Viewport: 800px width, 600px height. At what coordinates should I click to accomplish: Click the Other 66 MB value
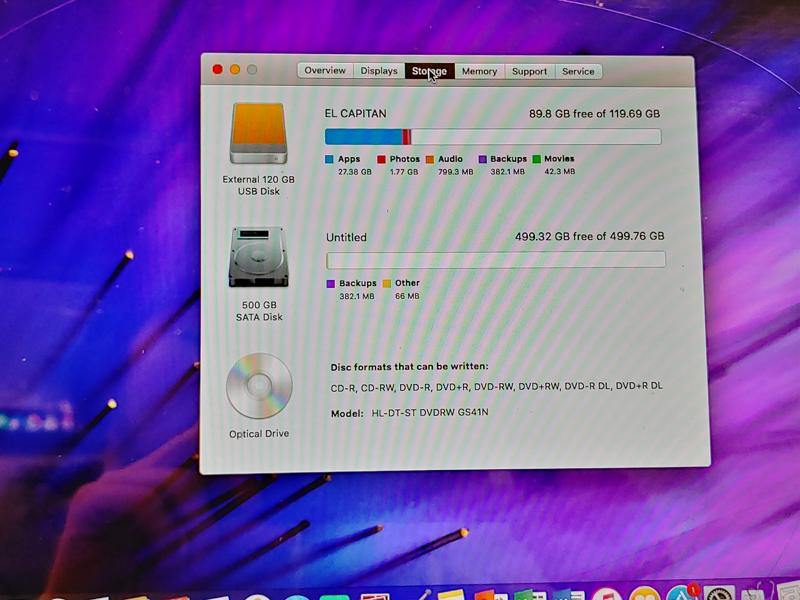coord(407,296)
